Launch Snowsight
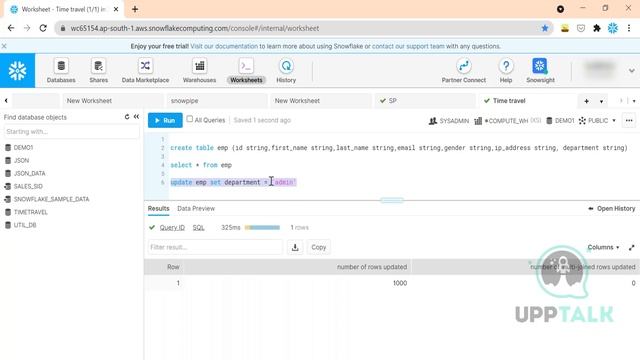The height and width of the screenshot is (360, 640). tap(540, 71)
